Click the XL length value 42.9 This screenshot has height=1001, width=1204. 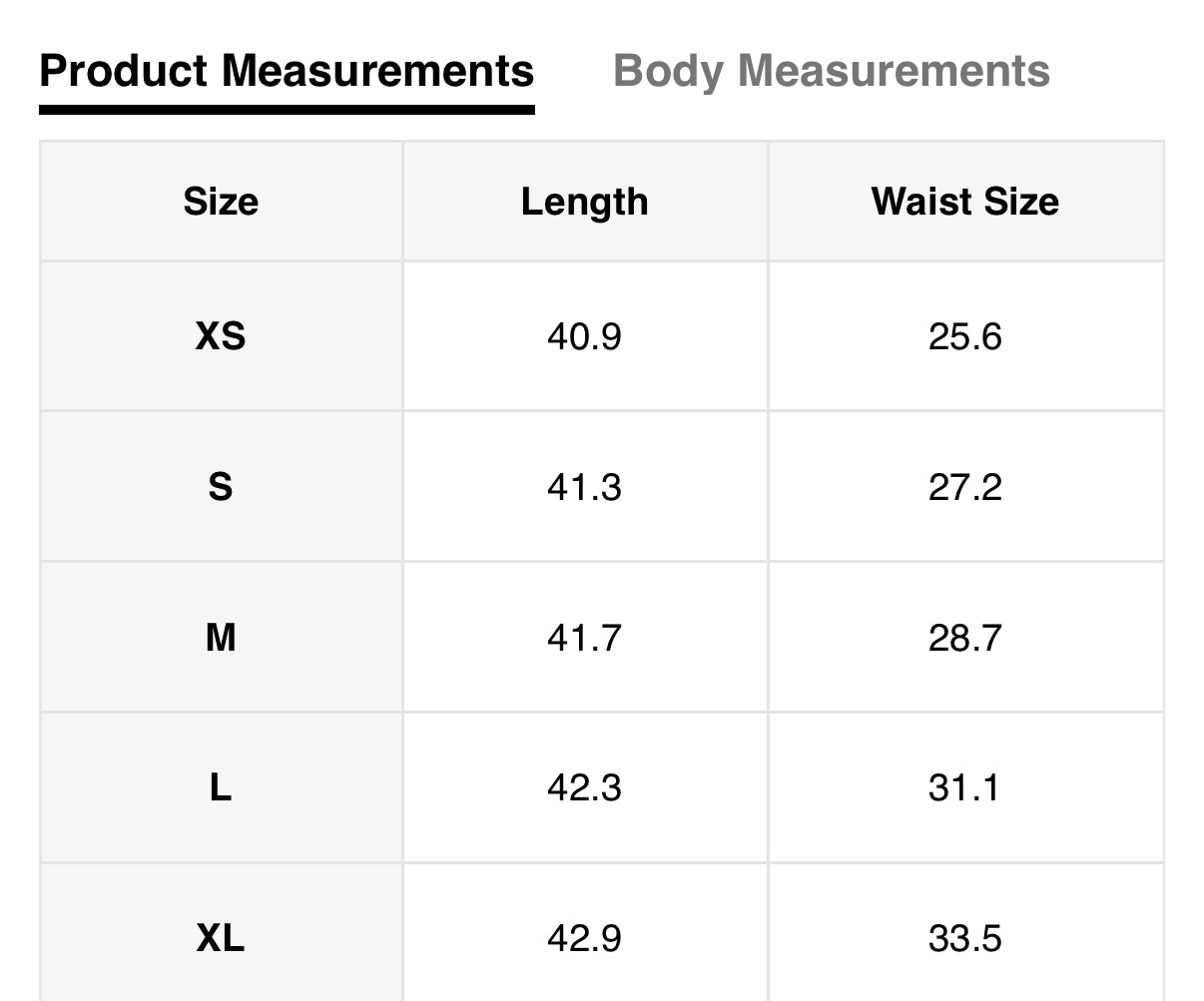point(584,938)
